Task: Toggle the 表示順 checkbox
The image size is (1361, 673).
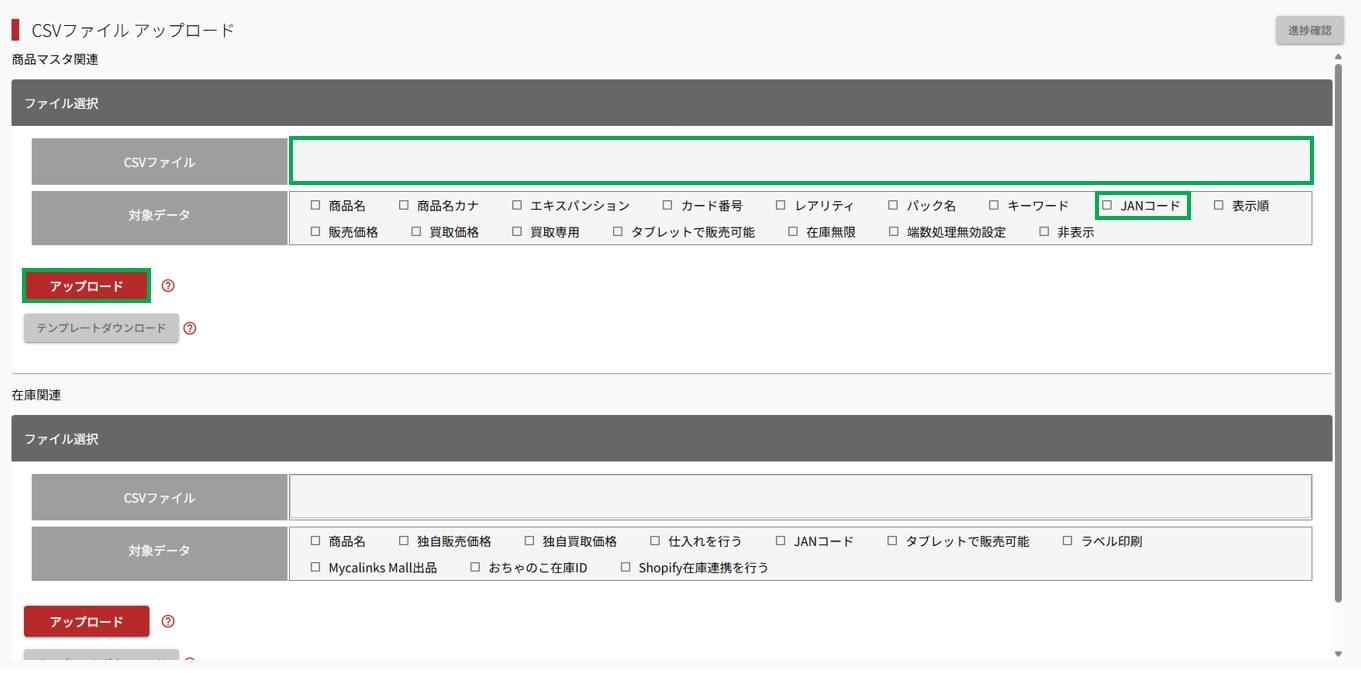Action: 1218,206
